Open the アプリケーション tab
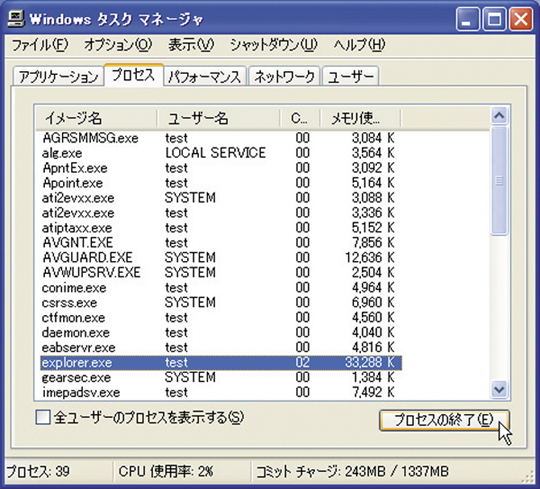540x489 pixels. 58,76
